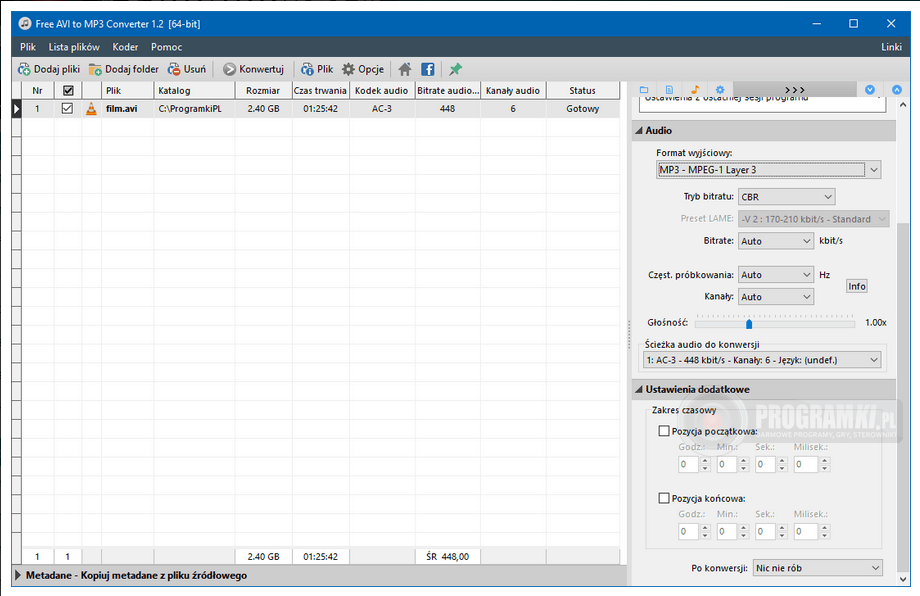Open the document tab icon in the settings panel

(x=669, y=90)
